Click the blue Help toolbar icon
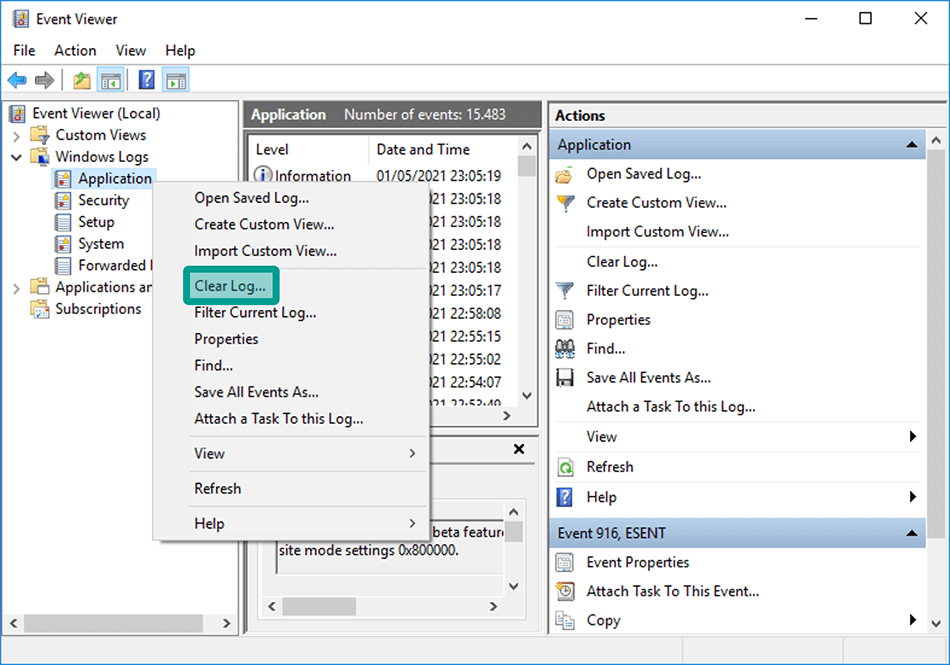 (147, 80)
